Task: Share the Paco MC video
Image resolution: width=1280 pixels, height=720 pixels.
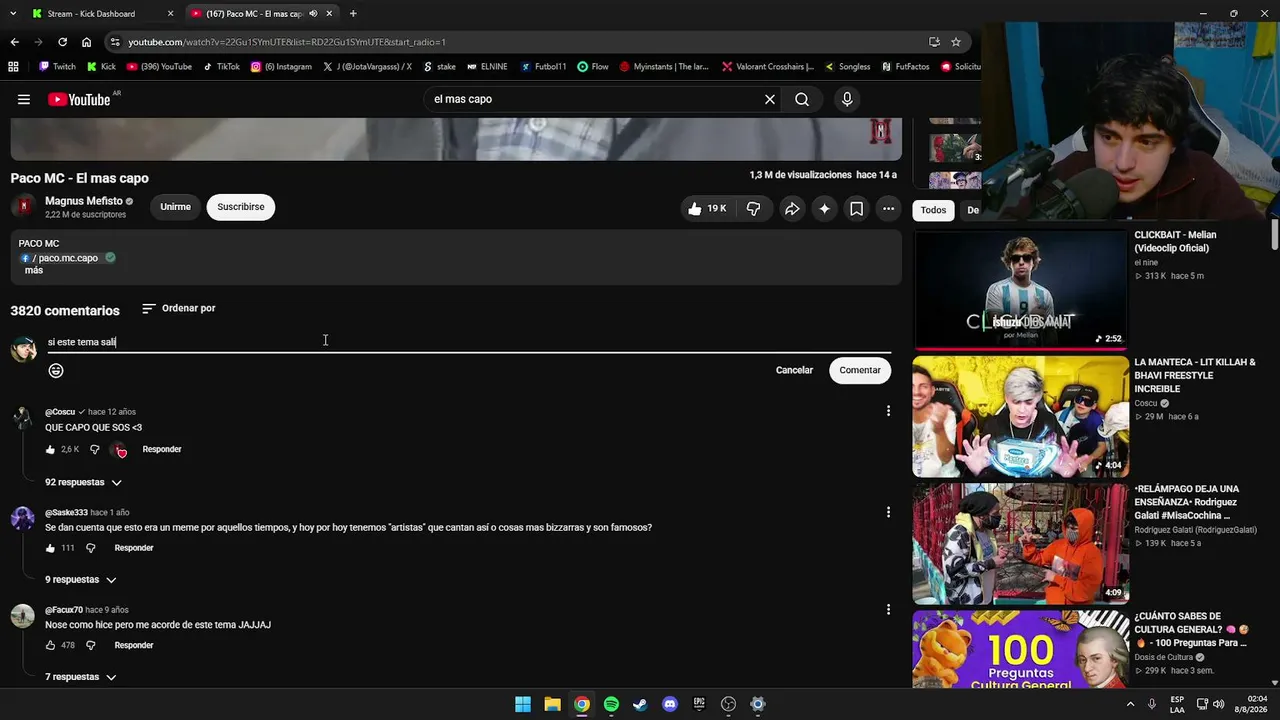Action: (x=792, y=208)
